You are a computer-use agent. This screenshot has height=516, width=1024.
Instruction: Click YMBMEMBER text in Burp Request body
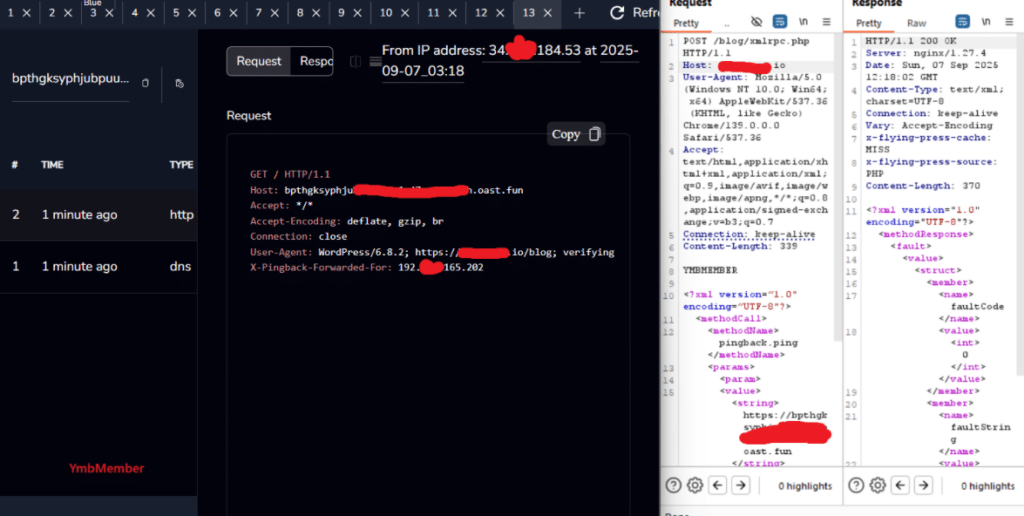710,270
